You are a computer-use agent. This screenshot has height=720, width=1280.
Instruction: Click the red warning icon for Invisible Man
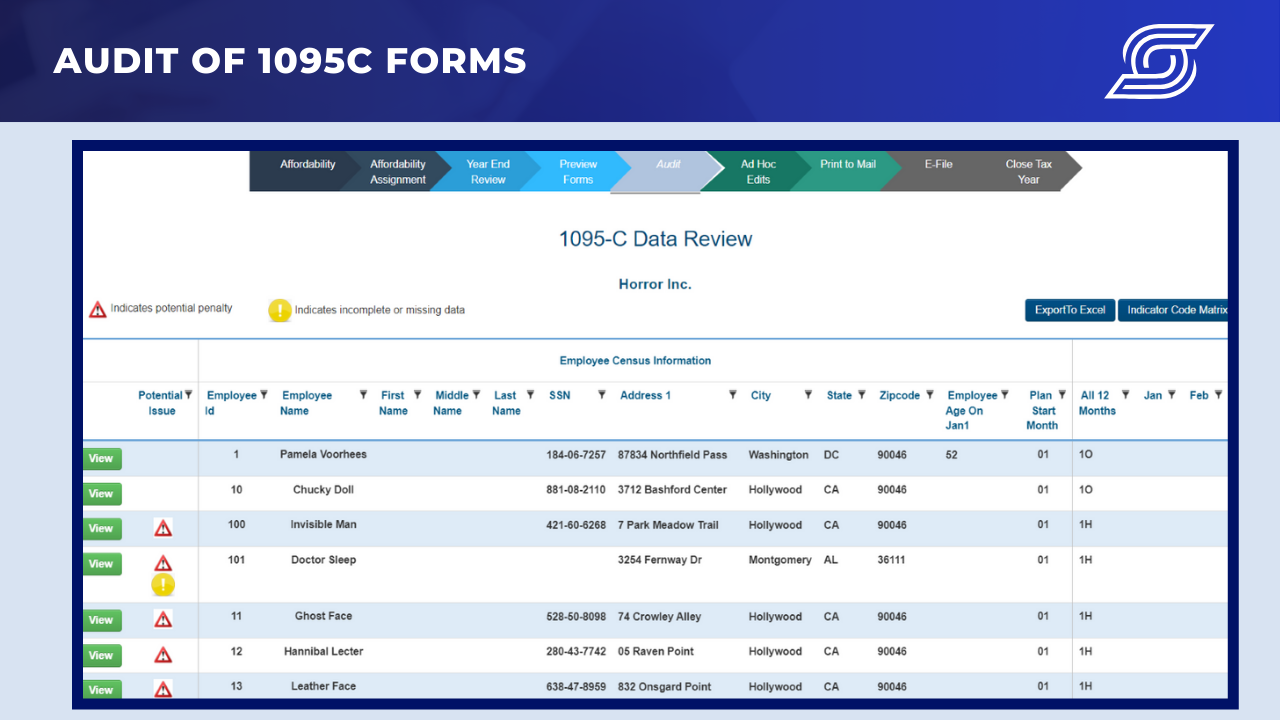coord(163,527)
